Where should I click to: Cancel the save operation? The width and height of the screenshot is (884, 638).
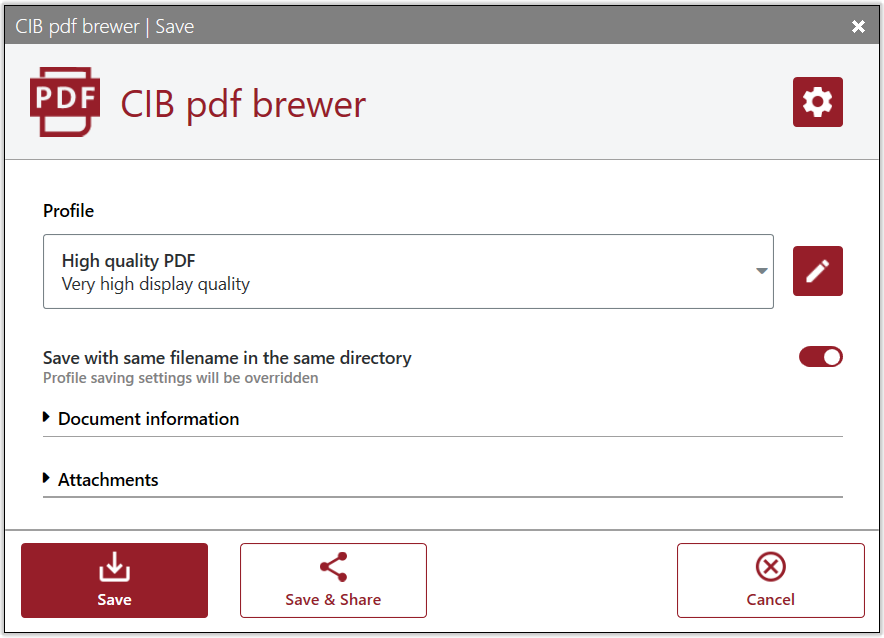[771, 581]
